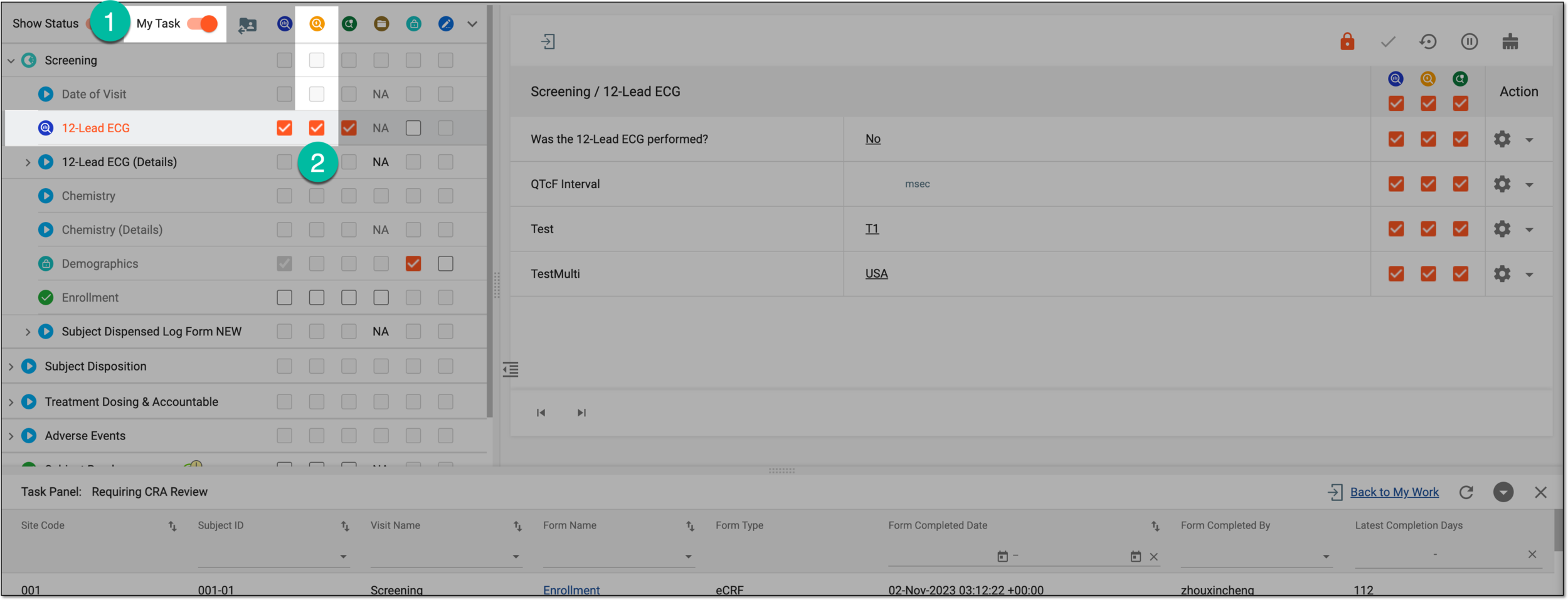Uncheck header checkbox under blue magnifier icon
Image resolution: width=1568 pixels, height=600 pixels.
(x=1396, y=103)
